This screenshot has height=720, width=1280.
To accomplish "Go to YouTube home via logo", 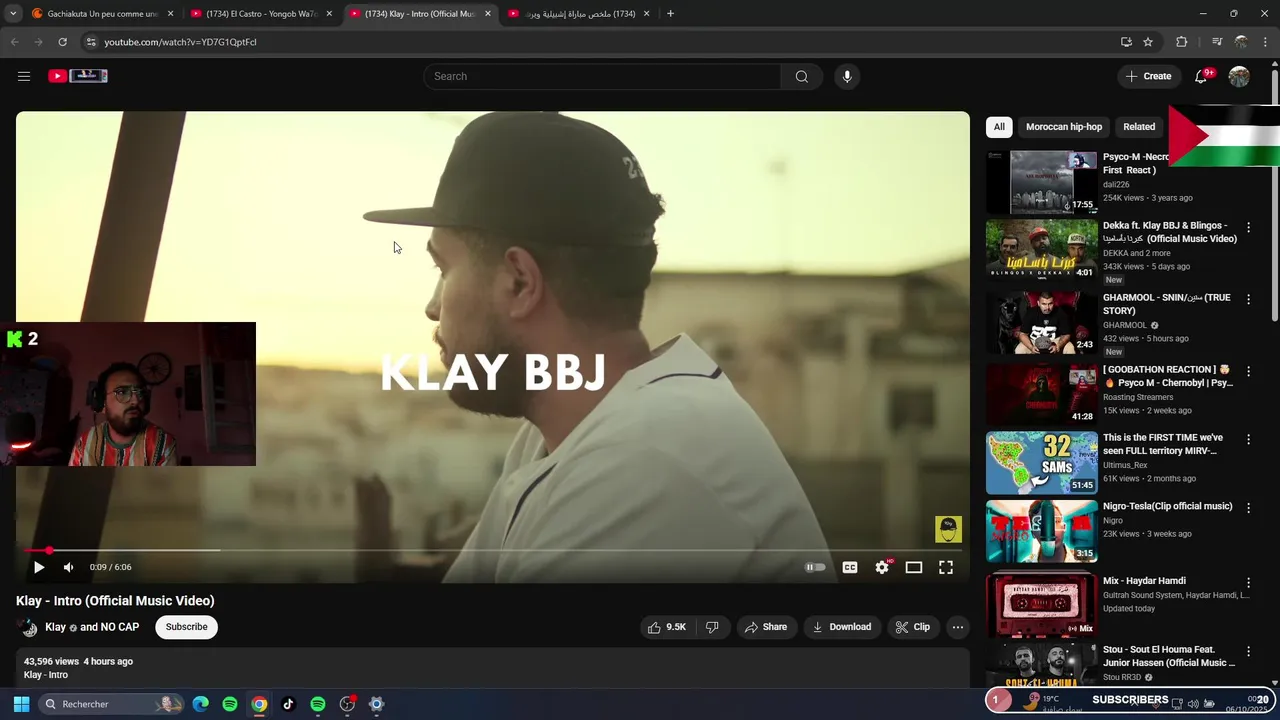I will point(78,76).
